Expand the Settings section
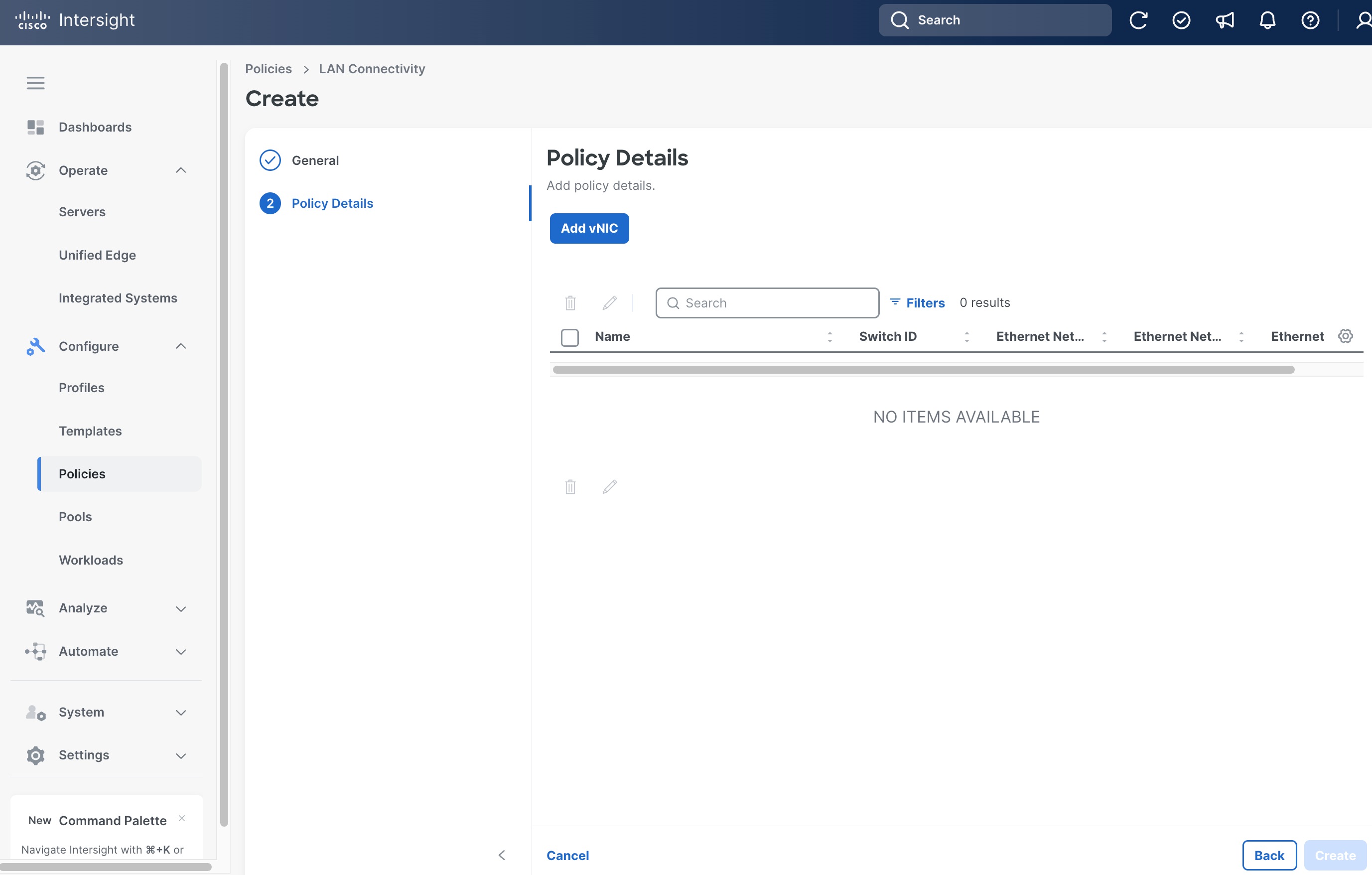The height and width of the screenshot is (875, 1372). pos(181,756)
